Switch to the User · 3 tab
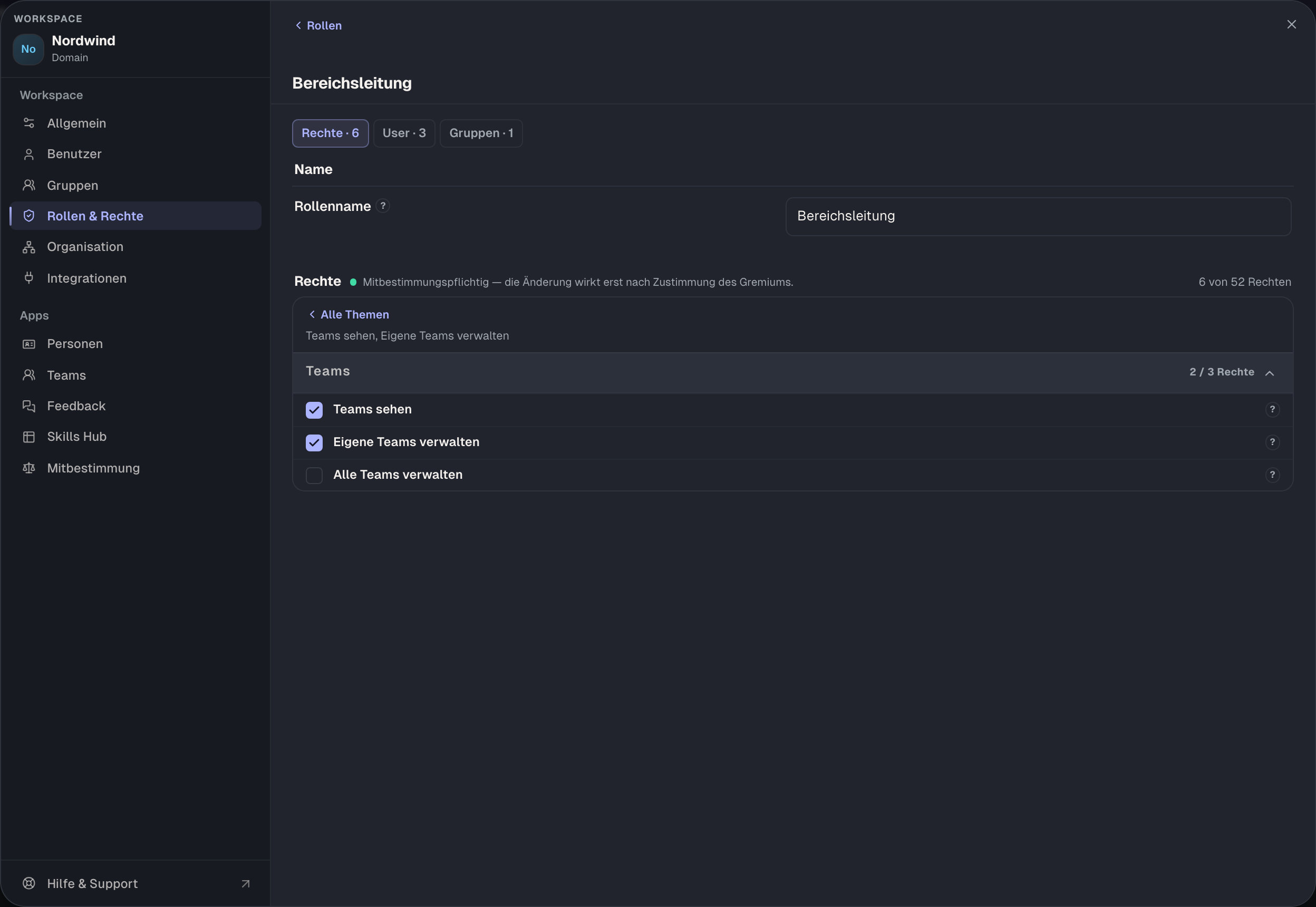This screenshot has width=1316, height=907. [404, 133]
